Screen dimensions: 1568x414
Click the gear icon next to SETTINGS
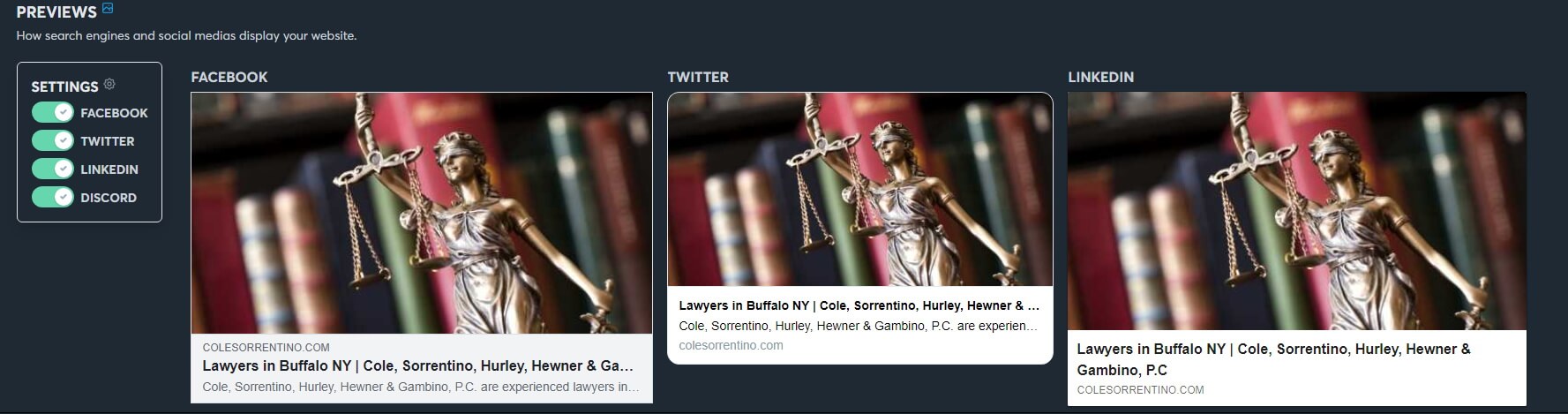point(109,85)
